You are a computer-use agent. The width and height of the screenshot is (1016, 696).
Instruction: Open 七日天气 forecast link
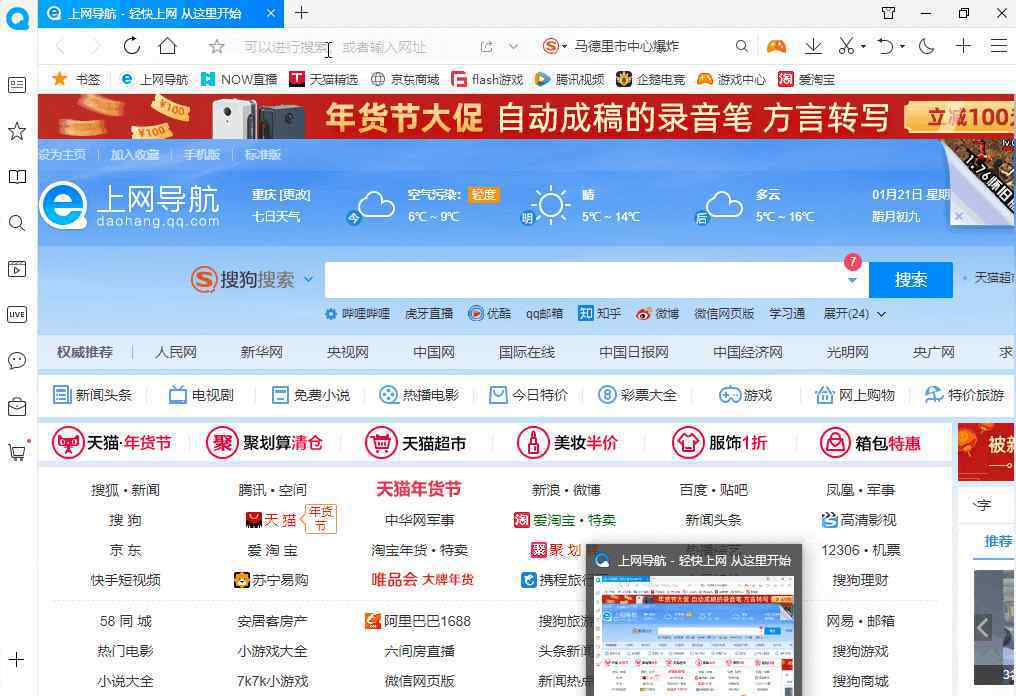coord(276,216)
